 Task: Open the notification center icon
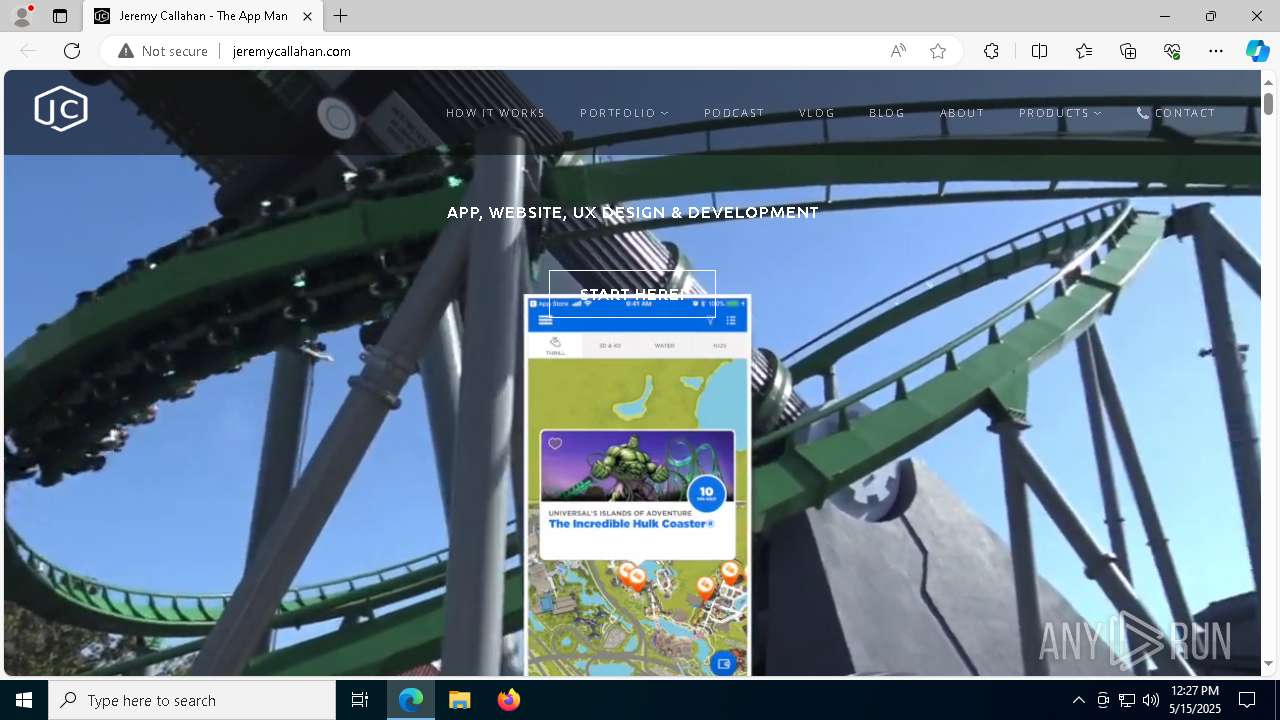(1247, 700)
